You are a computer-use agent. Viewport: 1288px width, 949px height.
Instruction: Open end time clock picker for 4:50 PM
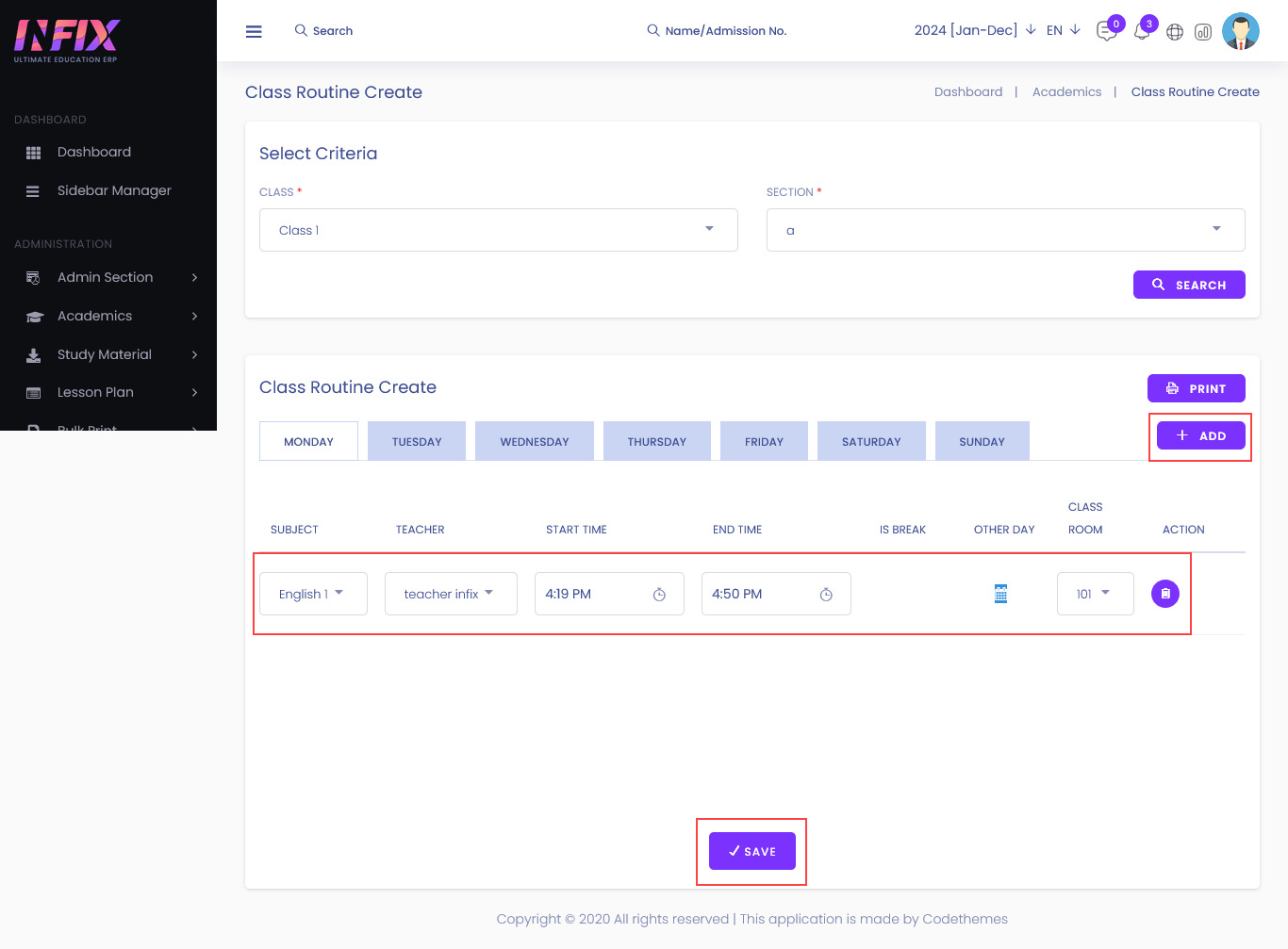826,595
